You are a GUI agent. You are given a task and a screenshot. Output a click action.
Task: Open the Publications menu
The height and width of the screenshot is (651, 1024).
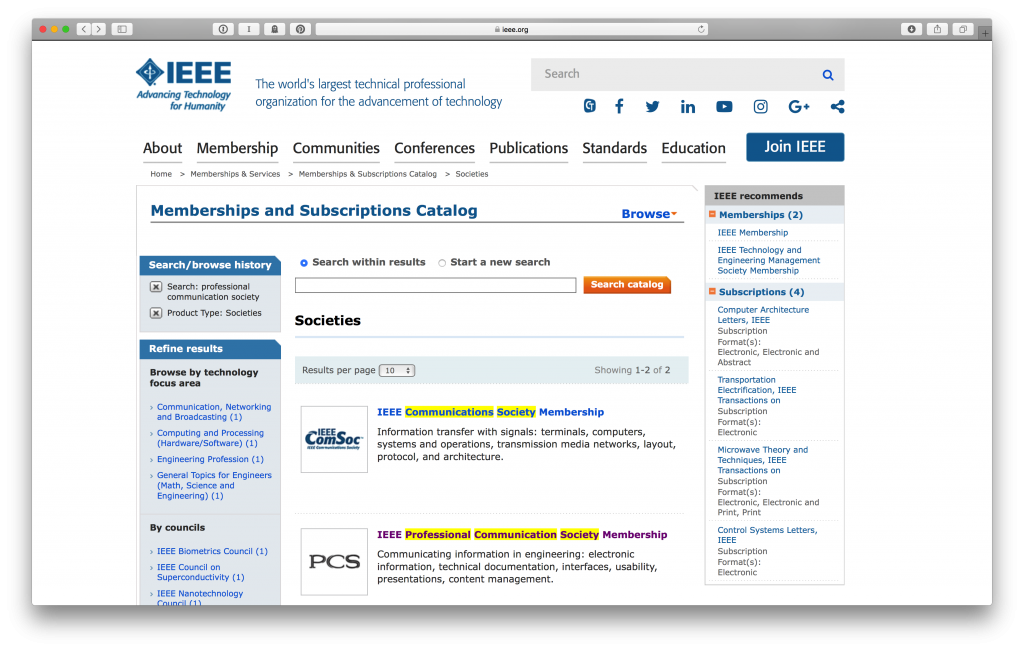click(528, 148)
